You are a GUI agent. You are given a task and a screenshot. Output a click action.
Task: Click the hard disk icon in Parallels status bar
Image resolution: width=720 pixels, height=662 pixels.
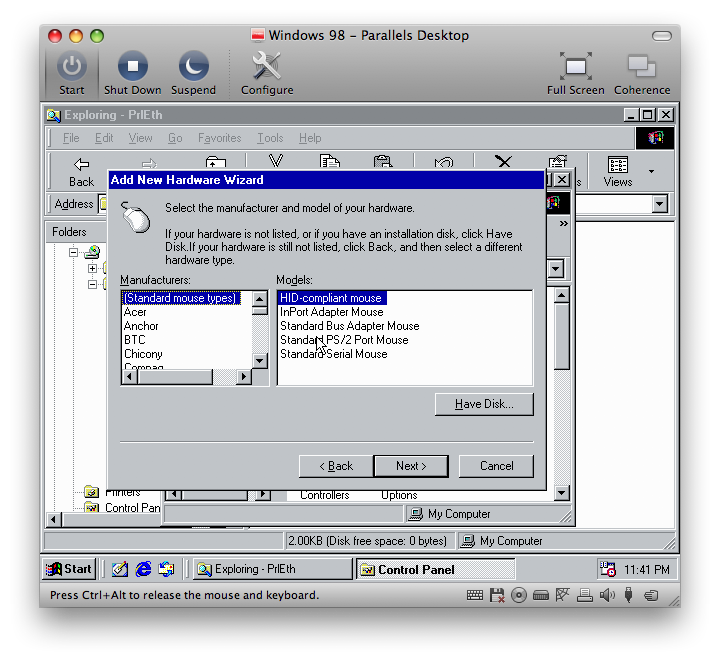[x=541, y=595]
